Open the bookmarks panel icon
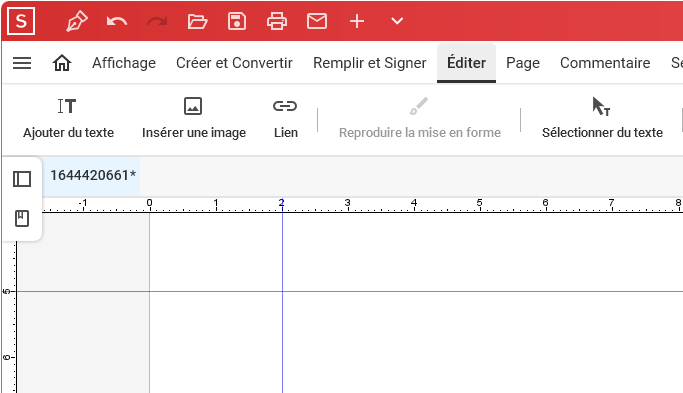 [x=22, y=218]
